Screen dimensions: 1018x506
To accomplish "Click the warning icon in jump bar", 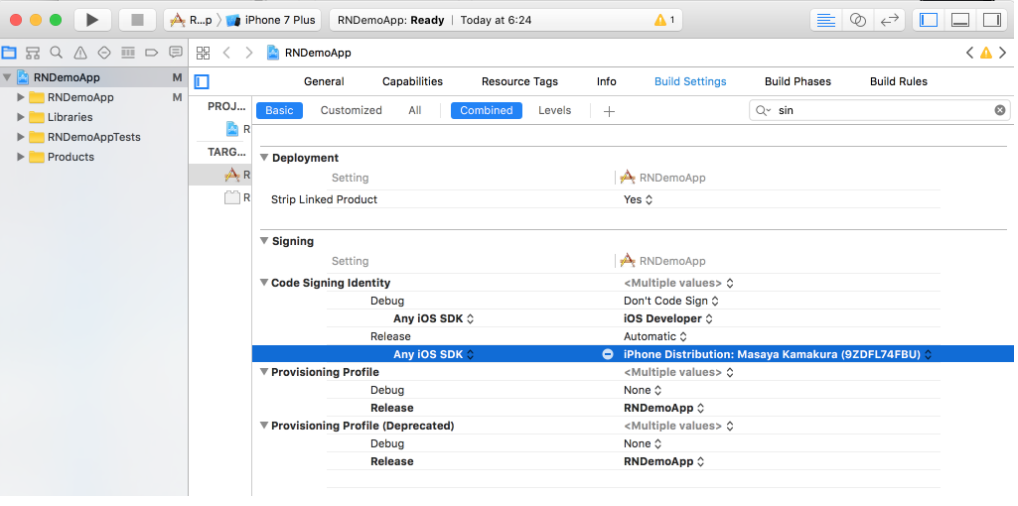I will [986, 53].
